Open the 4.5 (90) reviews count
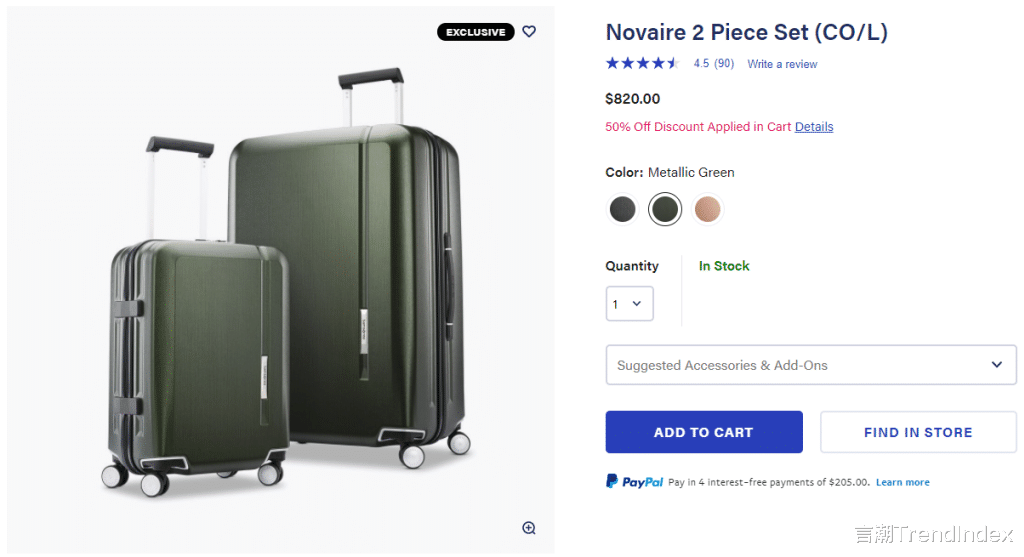The width and height of the screenshot is (1024, 557). pyautogui.click(x=714, y=63)
